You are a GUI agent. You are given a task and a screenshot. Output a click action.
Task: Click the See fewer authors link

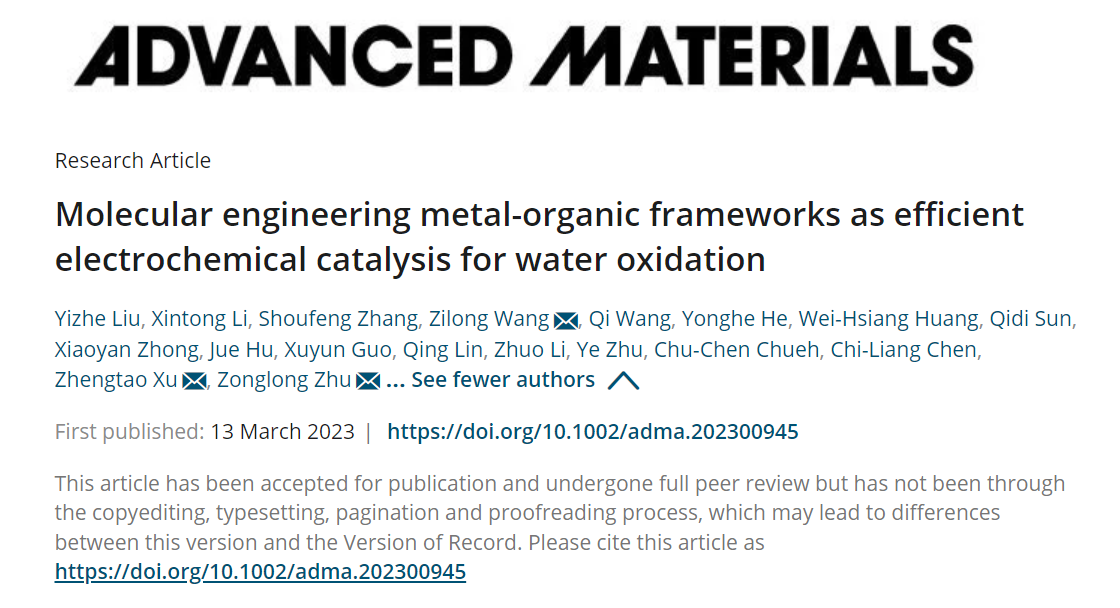click(x=490, y=380)
